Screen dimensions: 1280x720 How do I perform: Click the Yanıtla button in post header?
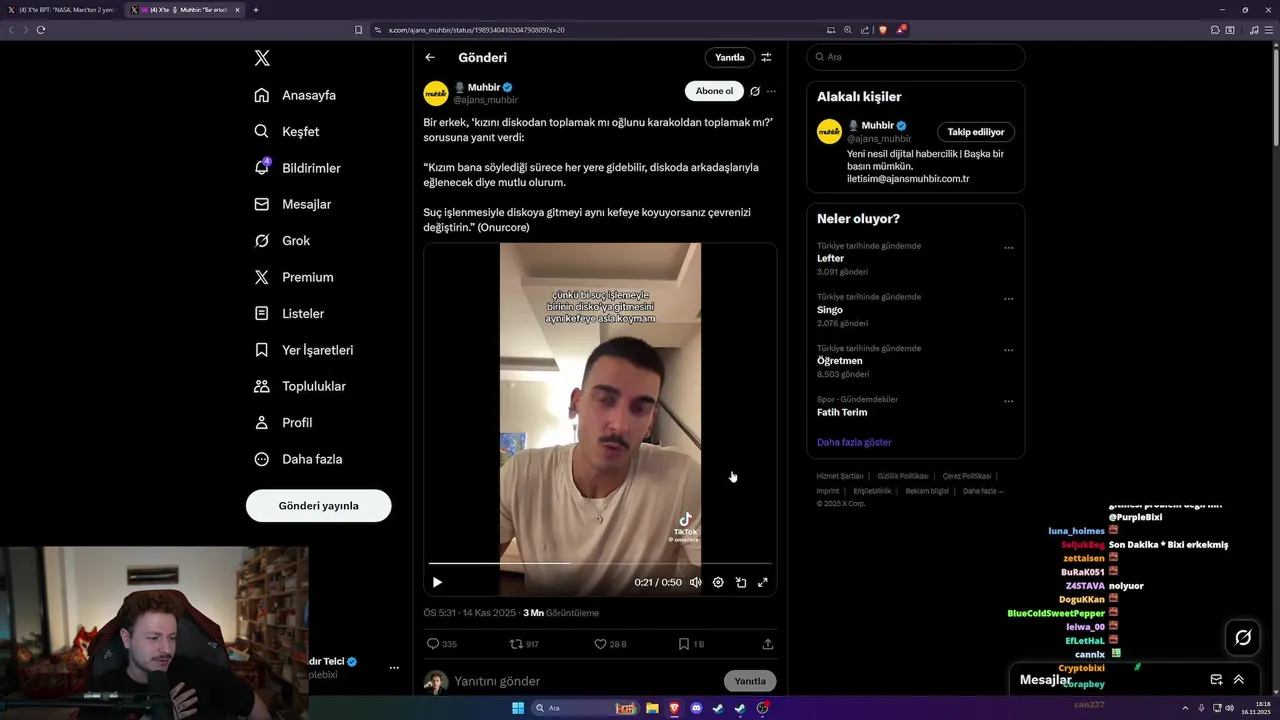[729, 57]
